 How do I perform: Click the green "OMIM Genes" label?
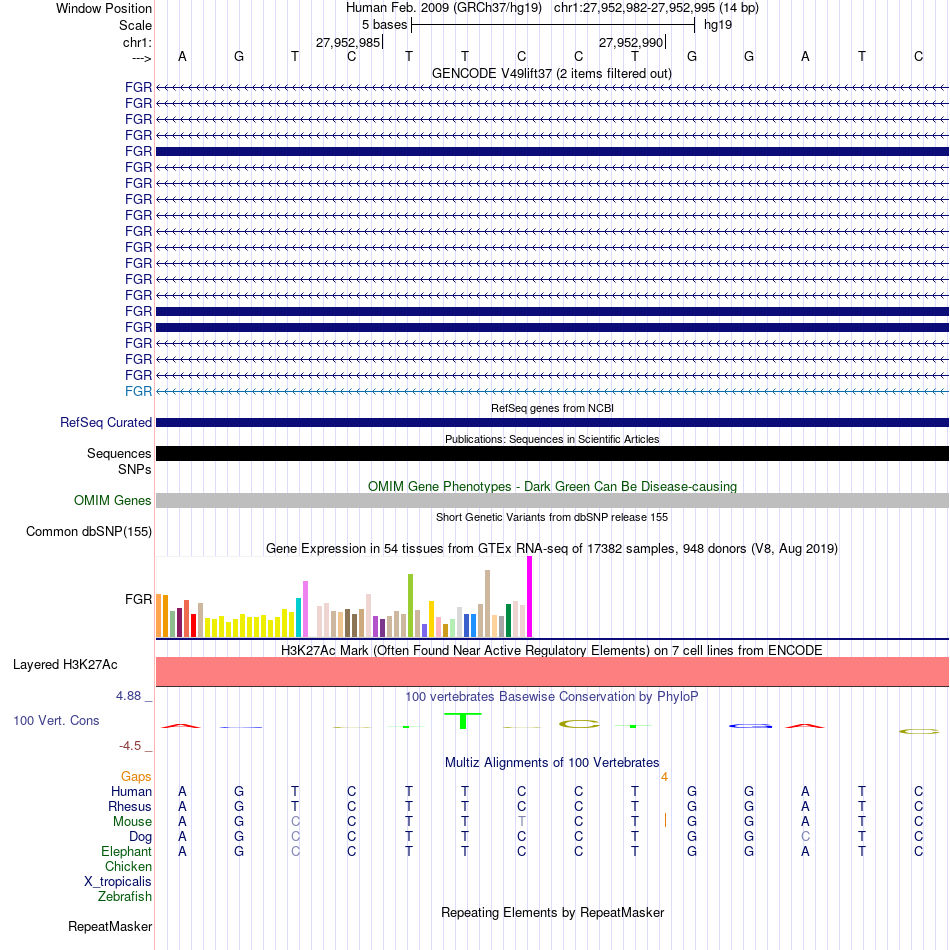(x=113, y=500)
